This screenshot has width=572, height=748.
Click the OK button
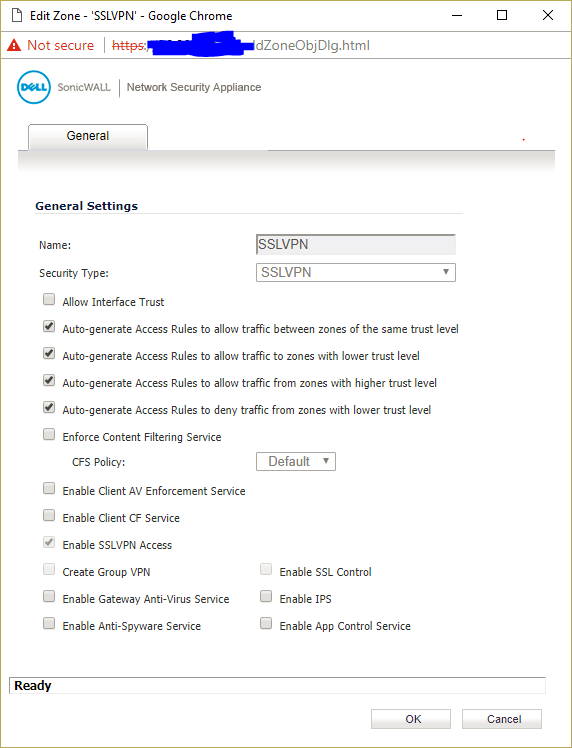(411, 718)
